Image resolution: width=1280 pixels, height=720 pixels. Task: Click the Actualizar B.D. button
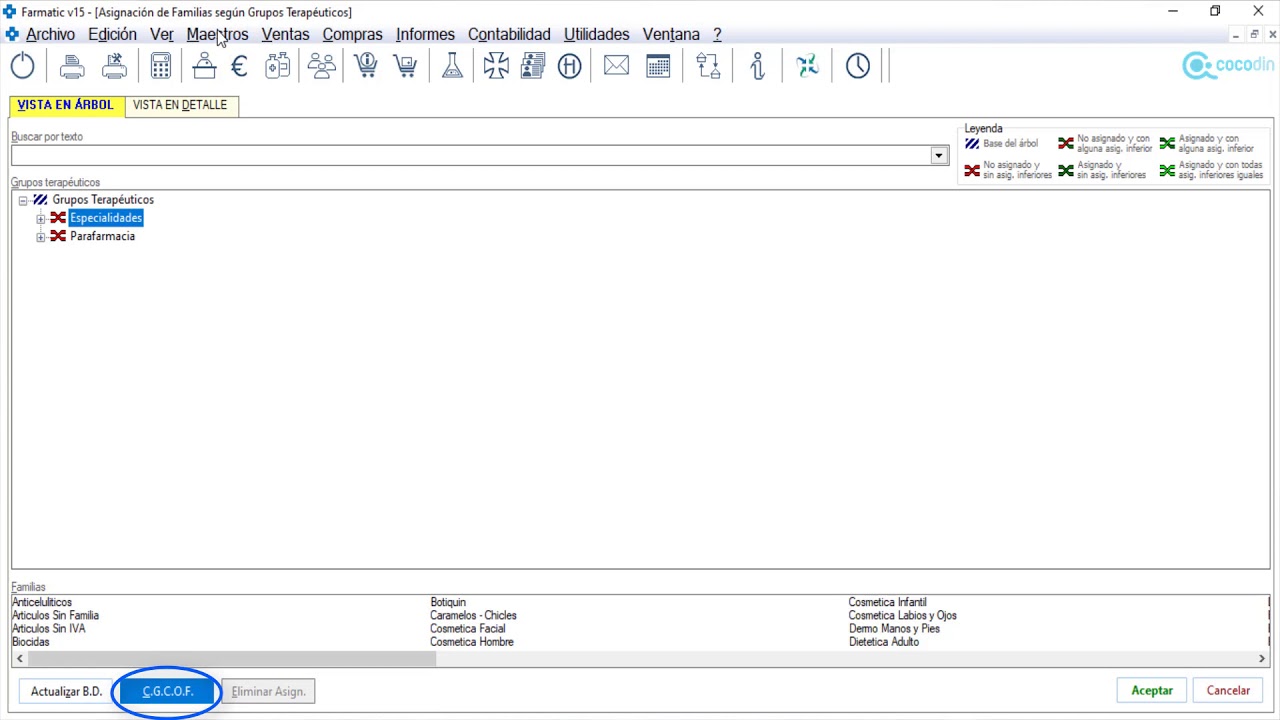(67, 691)
